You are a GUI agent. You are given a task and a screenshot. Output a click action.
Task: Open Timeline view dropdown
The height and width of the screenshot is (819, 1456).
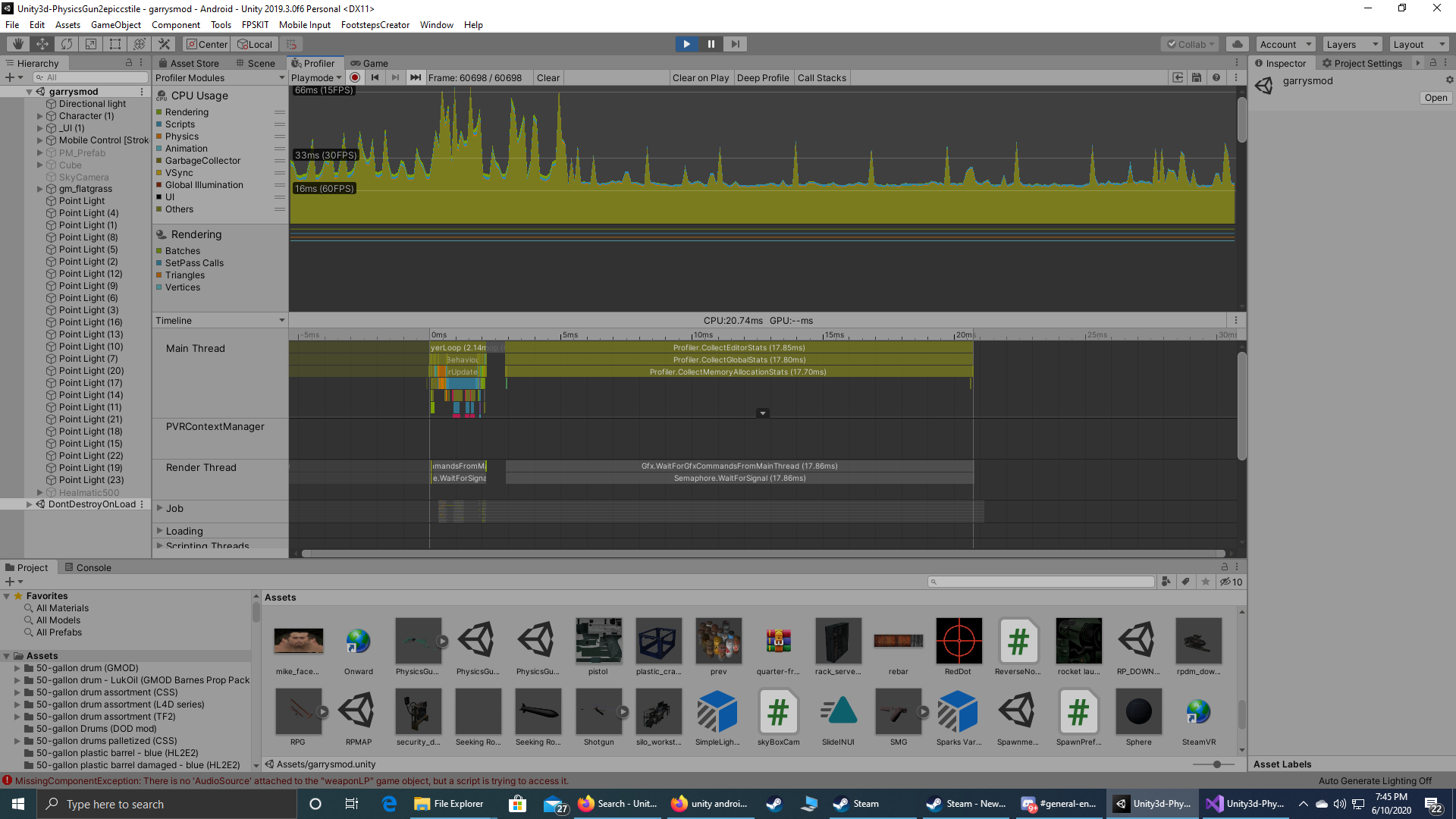(220, 320)
